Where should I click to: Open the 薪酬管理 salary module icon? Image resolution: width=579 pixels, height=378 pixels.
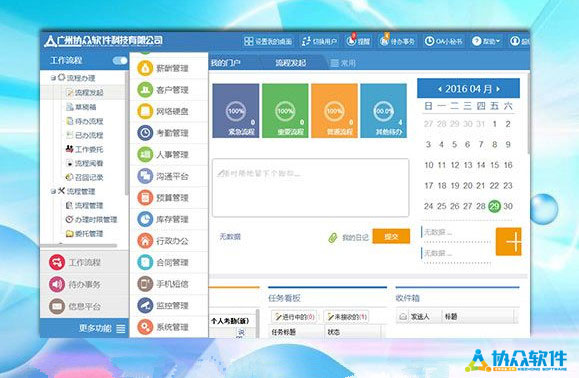(x=145, y=68)
